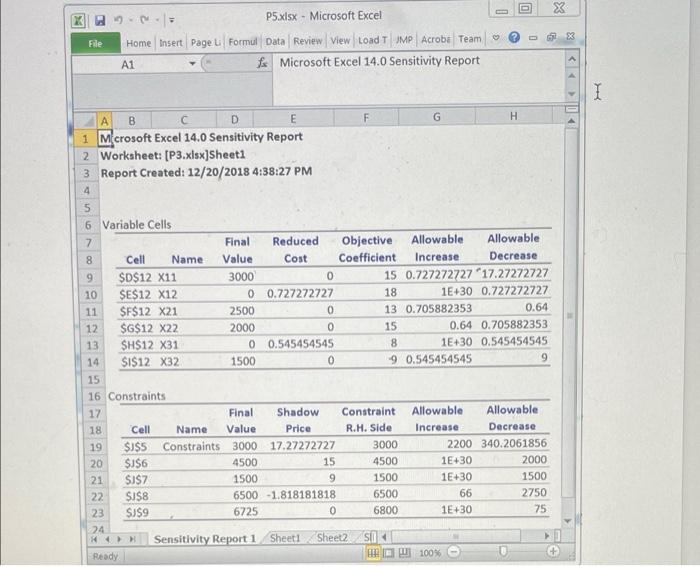Click X11 final value 3000
This screenshot has height=566, width=700.
241,277
